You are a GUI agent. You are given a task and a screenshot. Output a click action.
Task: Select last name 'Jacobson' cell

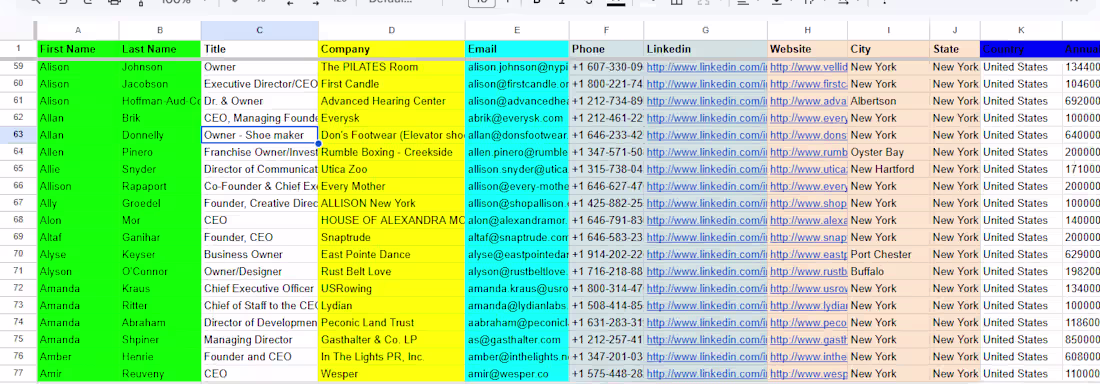(x=160, y=84)
